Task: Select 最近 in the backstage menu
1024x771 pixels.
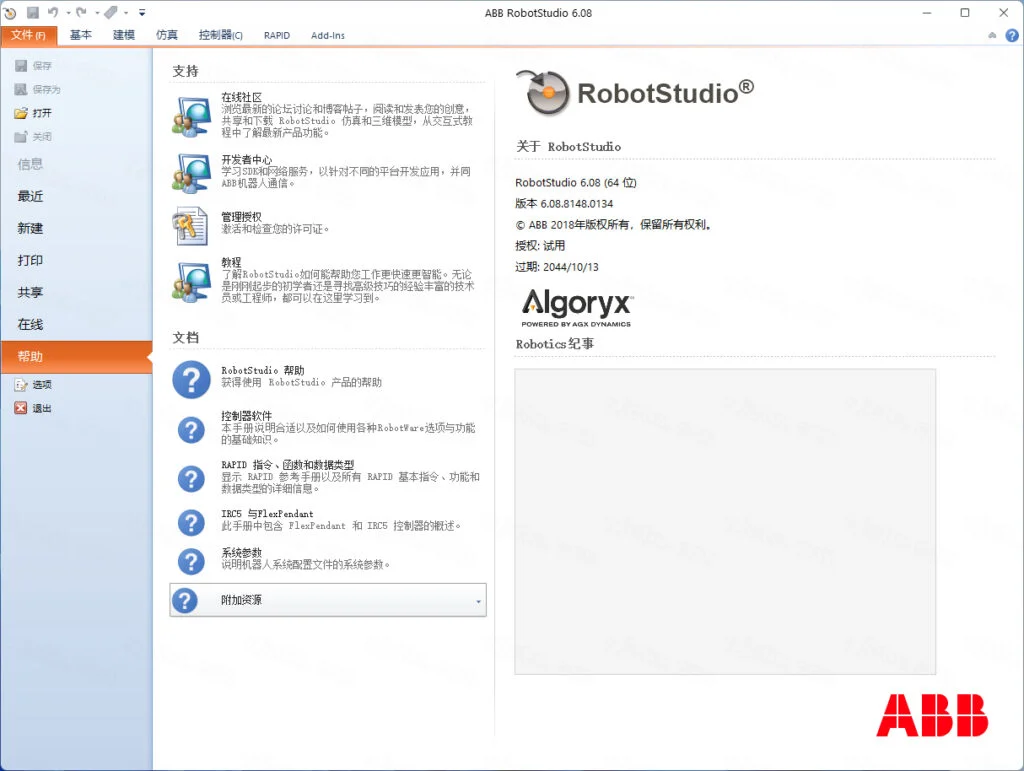Action: click(30, 196)
